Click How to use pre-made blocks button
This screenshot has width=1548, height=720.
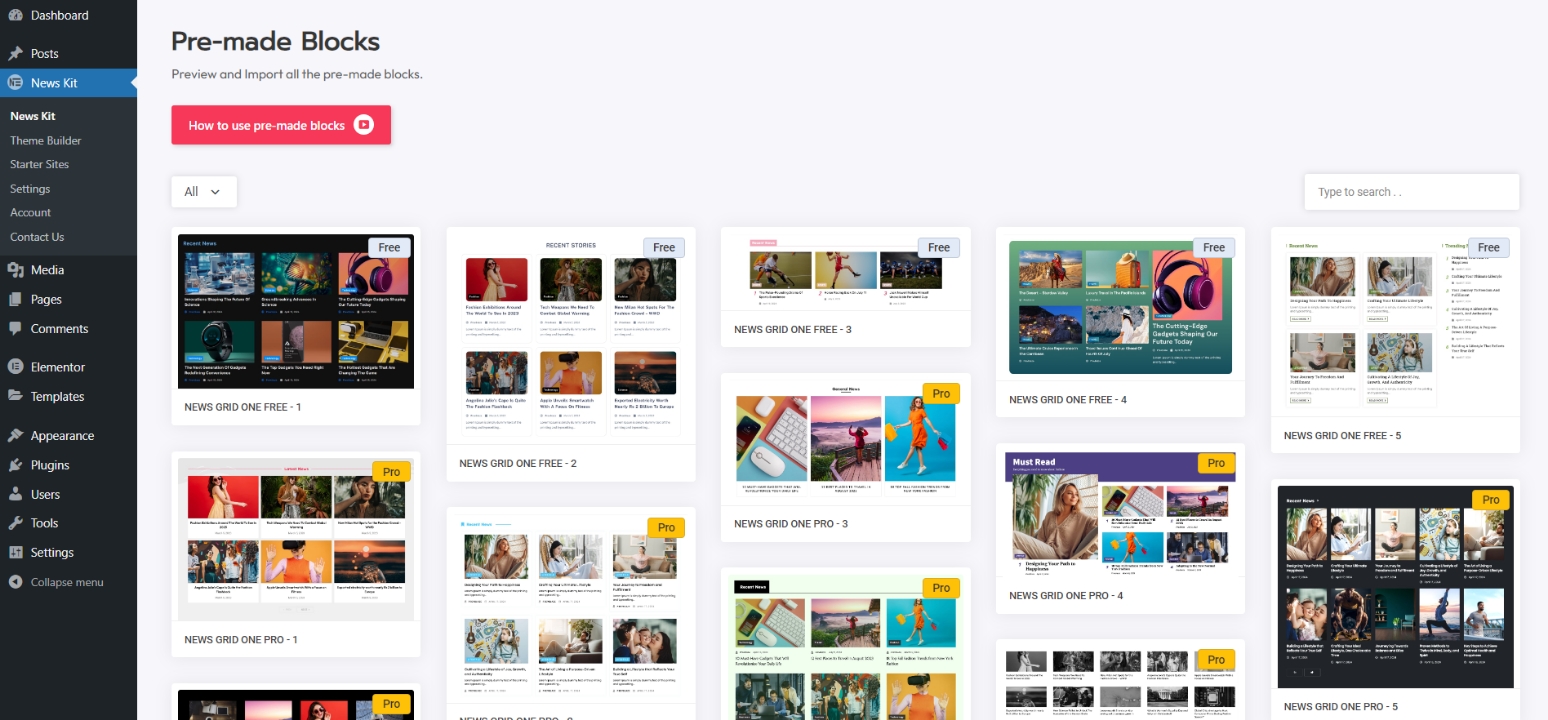pos(281,125)
